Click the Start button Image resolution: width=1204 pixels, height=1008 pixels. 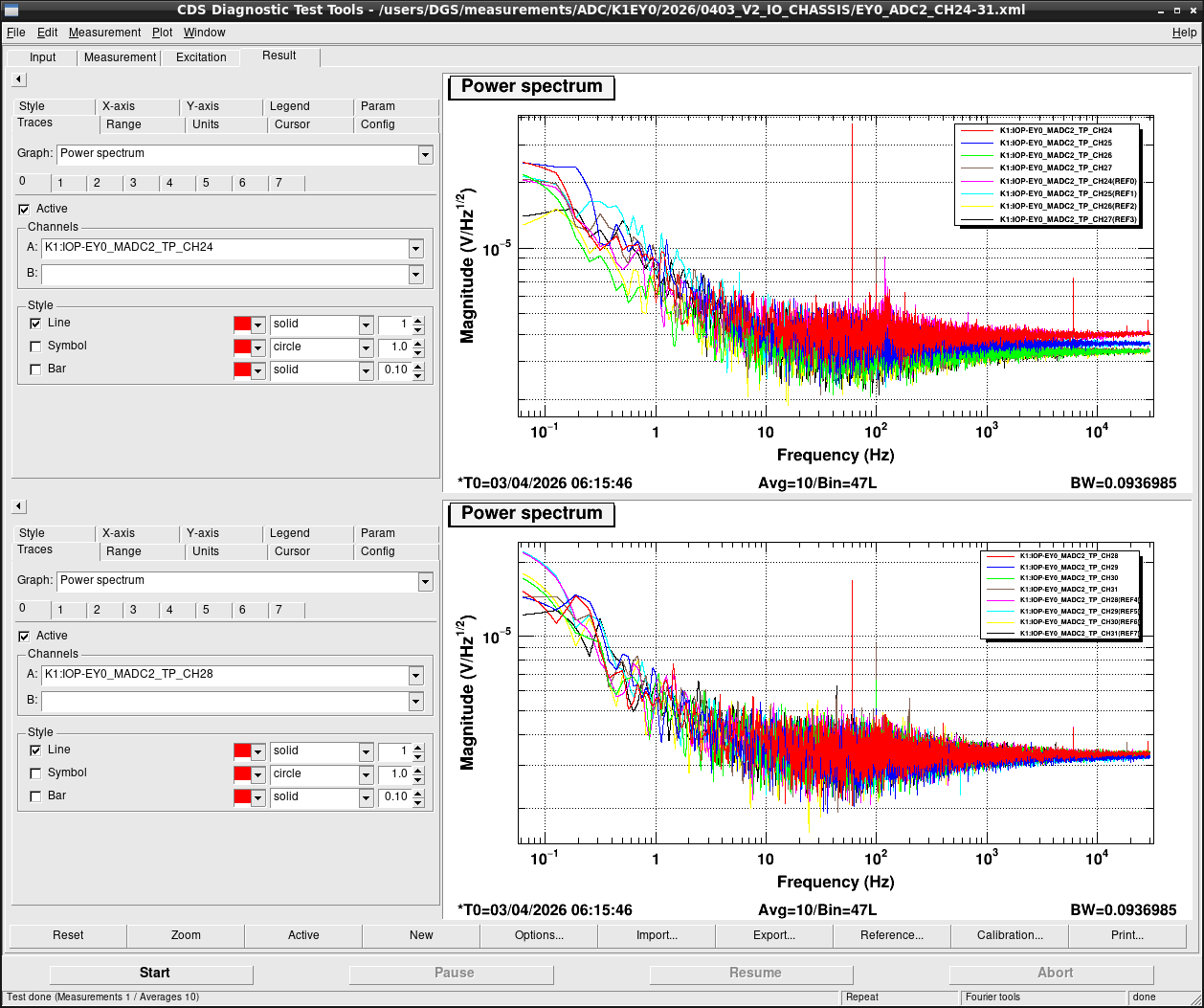point(154,973)
